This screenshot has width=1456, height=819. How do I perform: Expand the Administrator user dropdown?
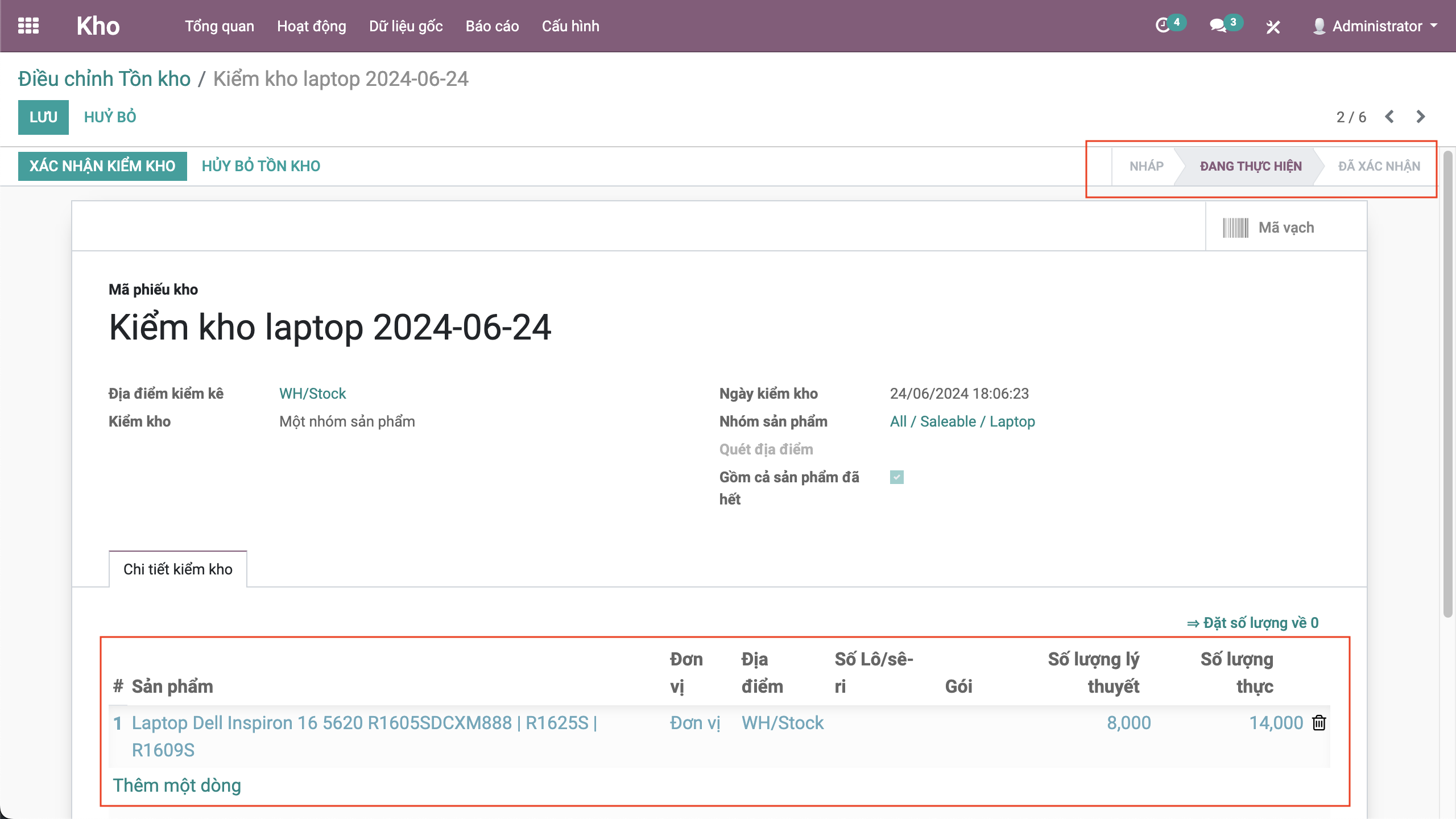coord(1376,26)
